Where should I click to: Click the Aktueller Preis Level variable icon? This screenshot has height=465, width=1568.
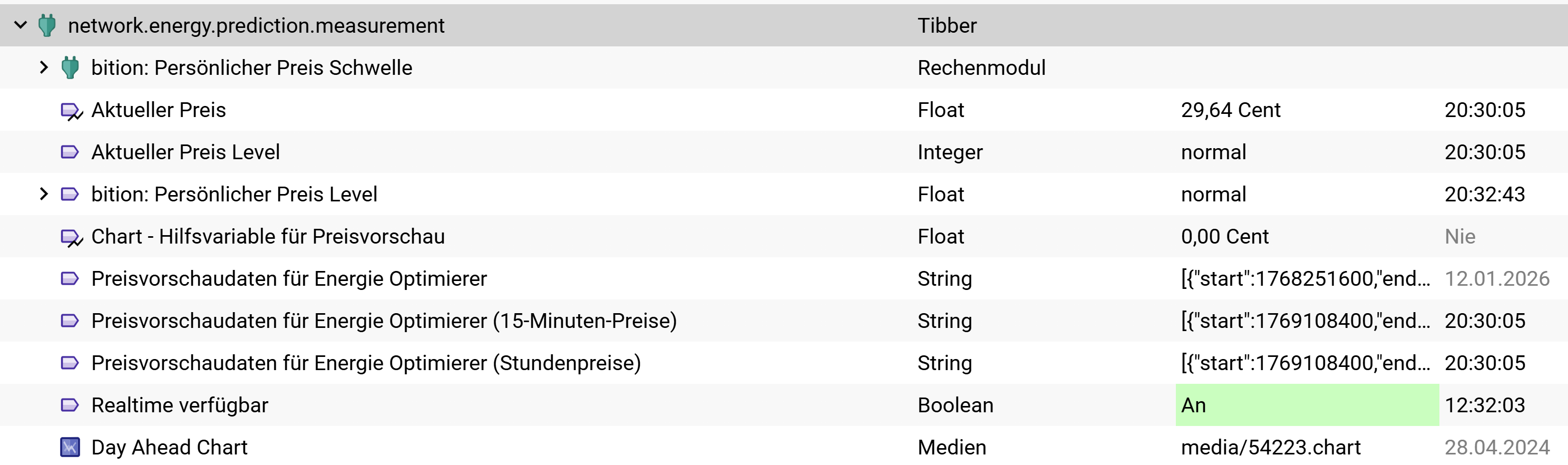coord(70,151)
